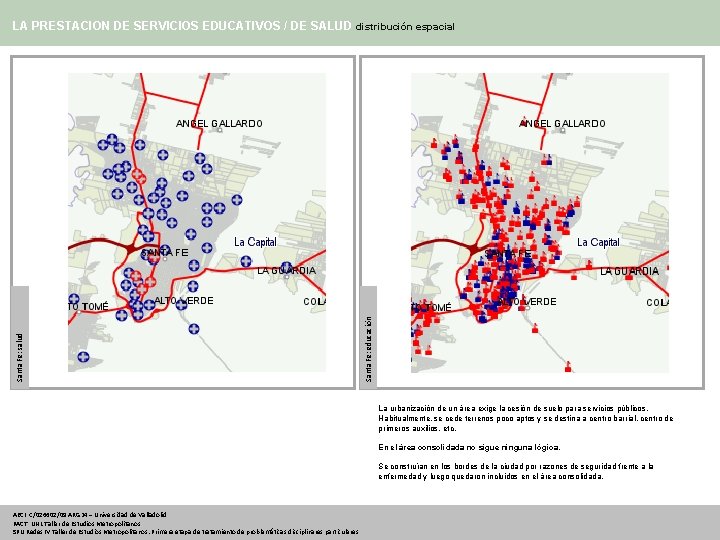Open the vertical 'Santa Fe: educación' side tab
This screenshot has height=540, width=720.
pyautogui.click(x=368, y=337)
